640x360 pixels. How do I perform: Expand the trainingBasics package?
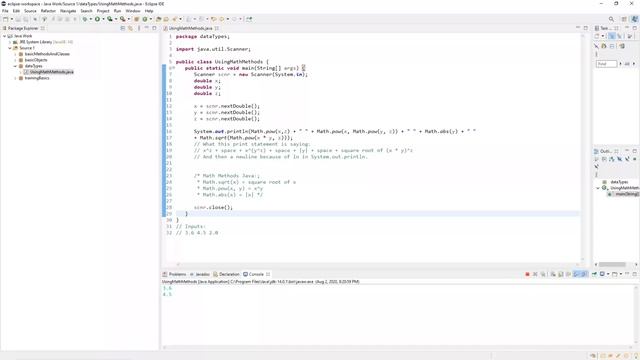[16, 78]
